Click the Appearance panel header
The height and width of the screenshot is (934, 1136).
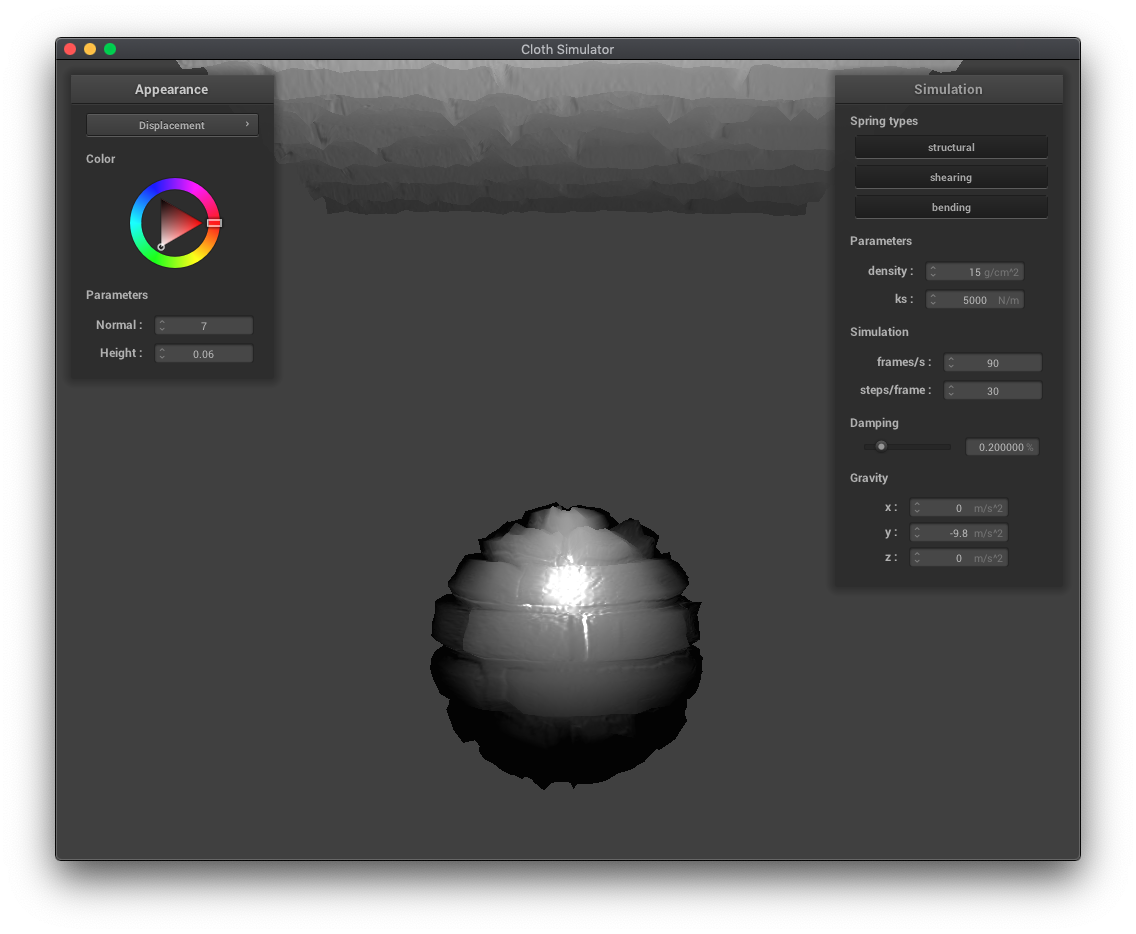(x=172, y=89)
